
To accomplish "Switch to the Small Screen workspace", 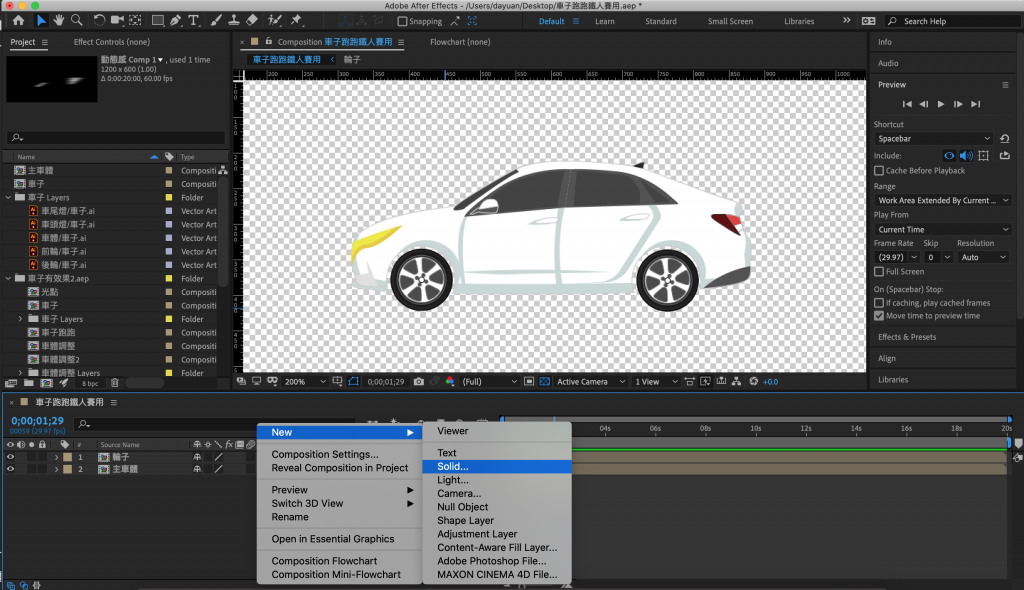I will tap(730, 21).
